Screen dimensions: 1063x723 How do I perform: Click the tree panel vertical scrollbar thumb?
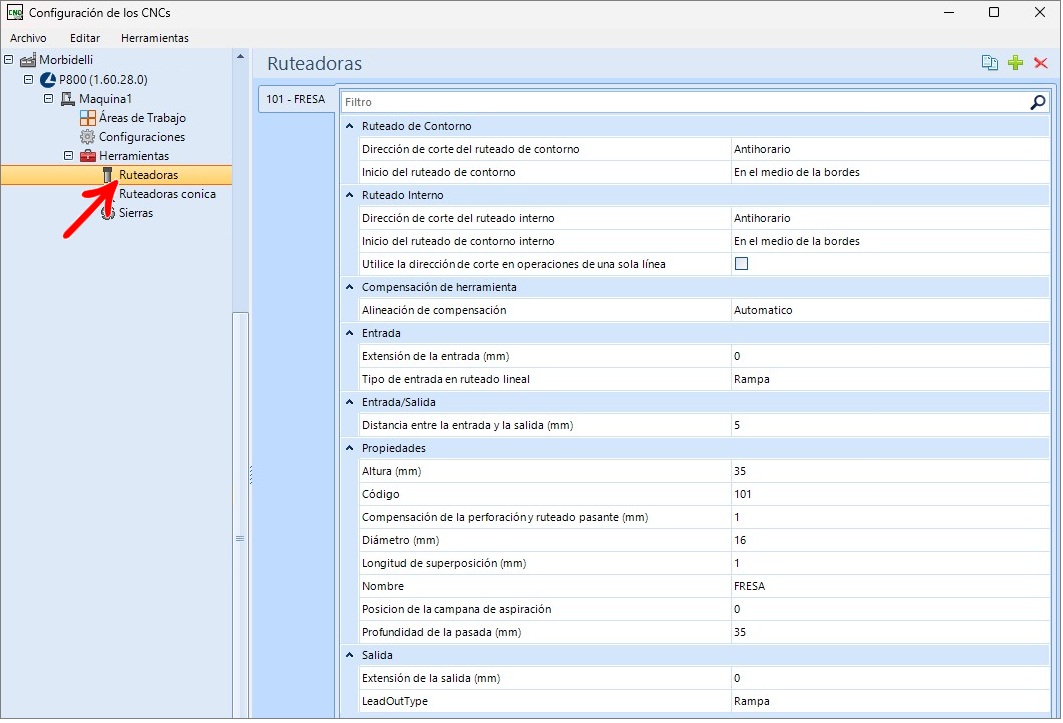tap(240, 515)
